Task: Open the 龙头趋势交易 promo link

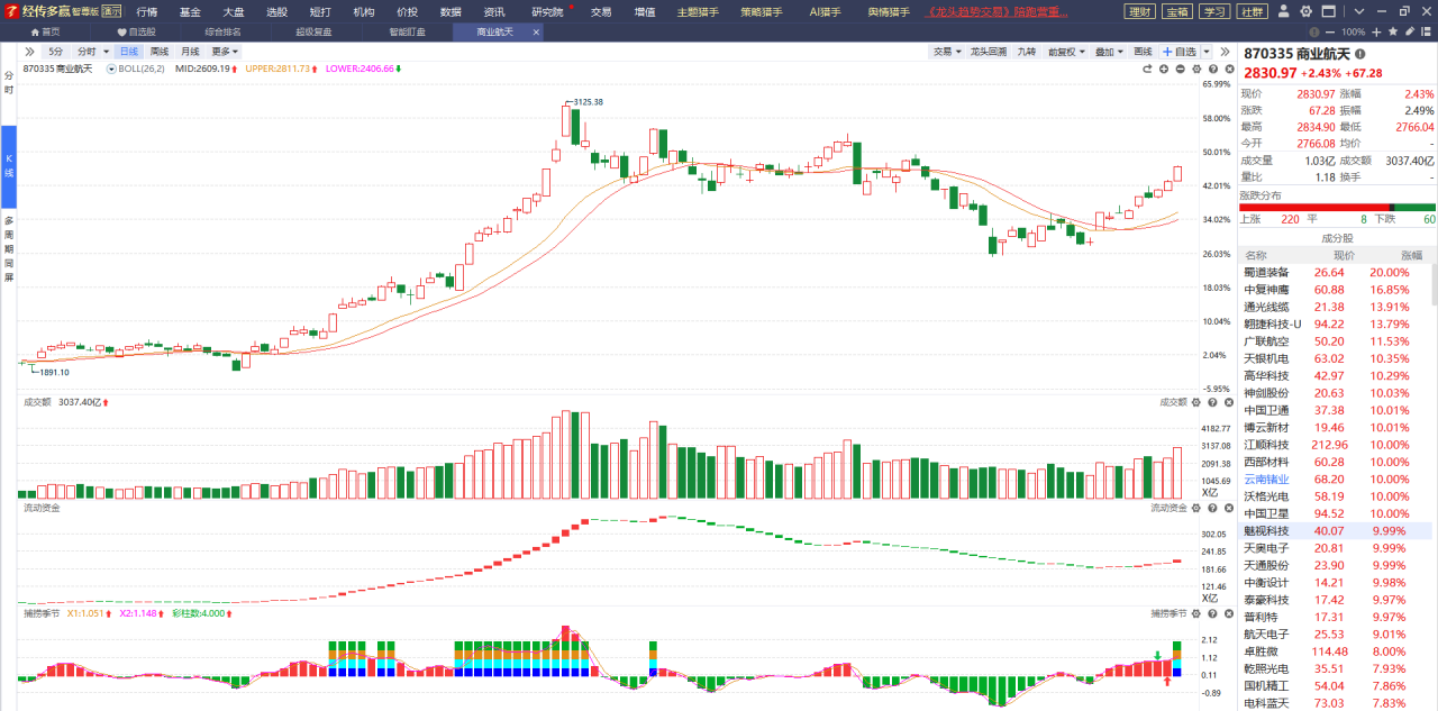Action: click(x=997, y=12)
